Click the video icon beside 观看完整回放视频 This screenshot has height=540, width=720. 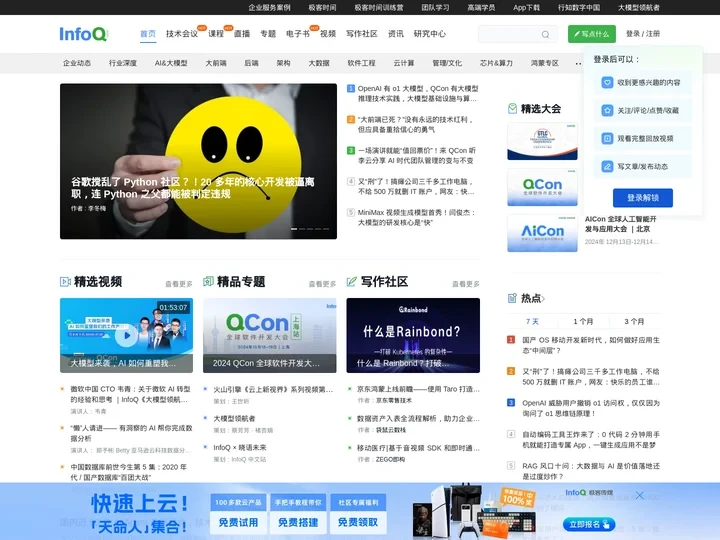[x=607, y=139]
